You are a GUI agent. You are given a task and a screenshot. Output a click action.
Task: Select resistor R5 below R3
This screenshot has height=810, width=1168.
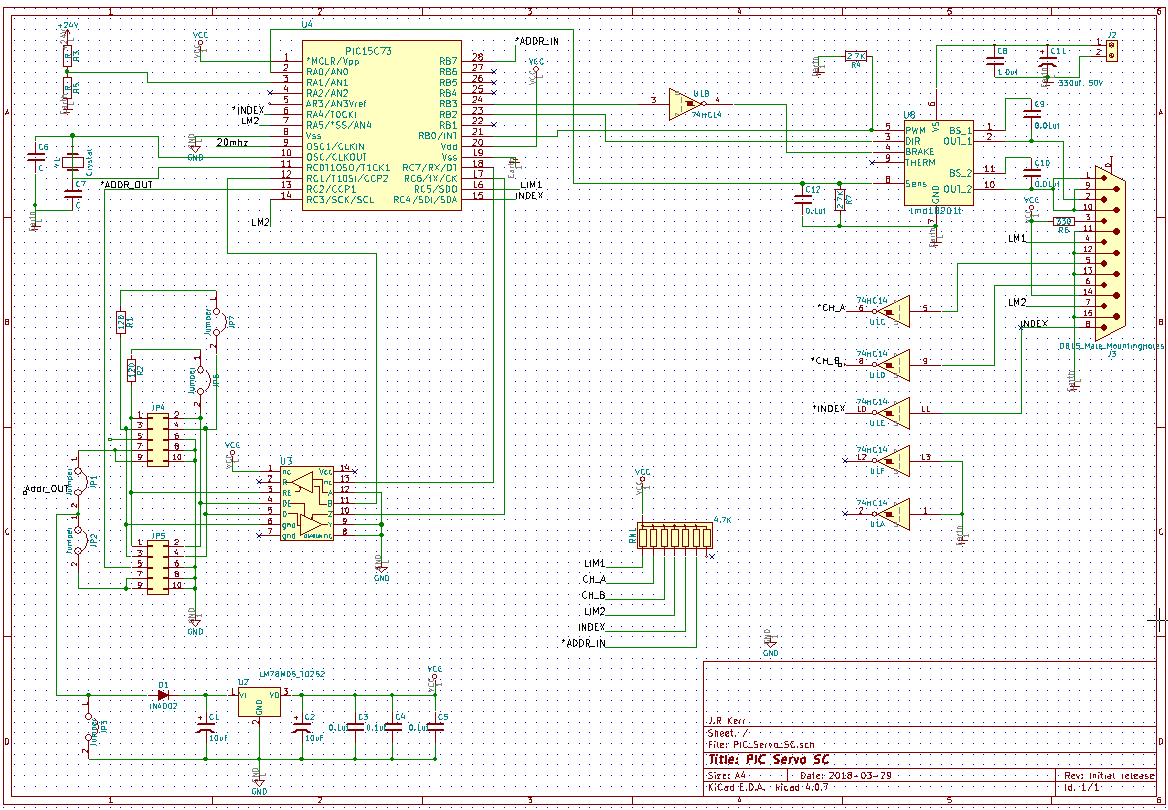tap(68, 88)
